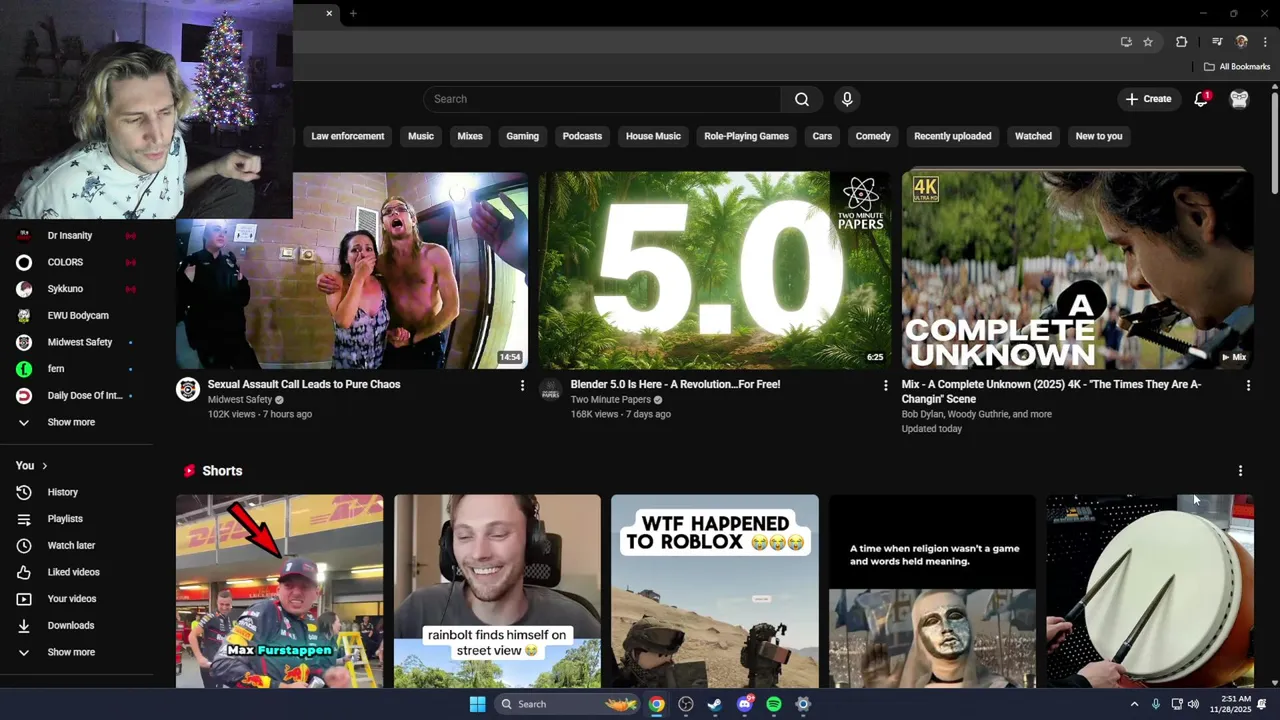The image size is (1280, 720).
Task: Open the Bob Dylan, Woody Guthrie channel text
Action: (x=976, y=414)
